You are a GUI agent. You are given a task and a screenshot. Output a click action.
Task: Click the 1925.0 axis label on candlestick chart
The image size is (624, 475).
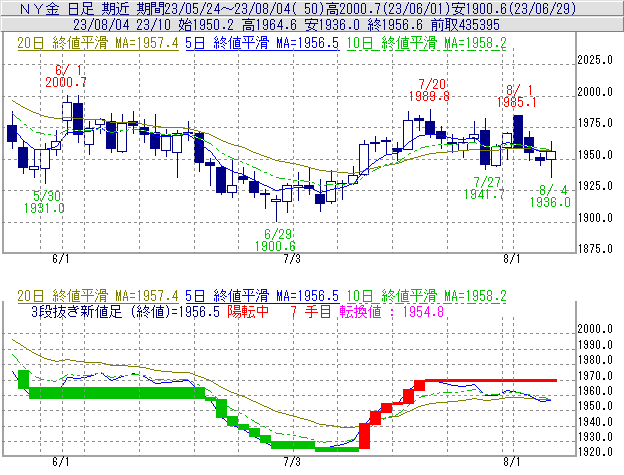pyautogui.click(x=595, y=186)
